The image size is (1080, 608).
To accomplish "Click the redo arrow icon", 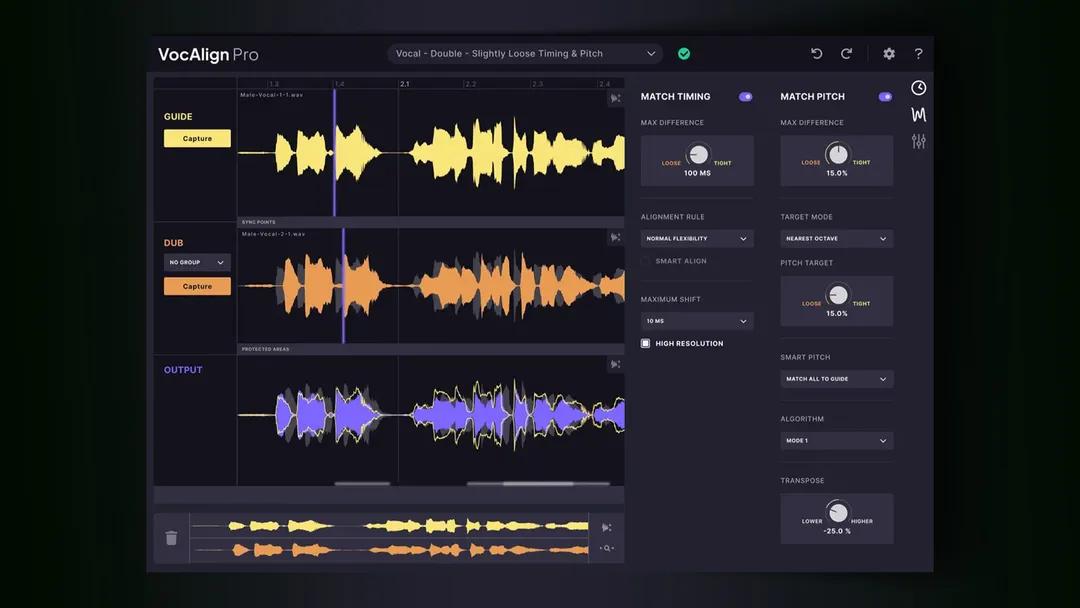I will point(845,52).
